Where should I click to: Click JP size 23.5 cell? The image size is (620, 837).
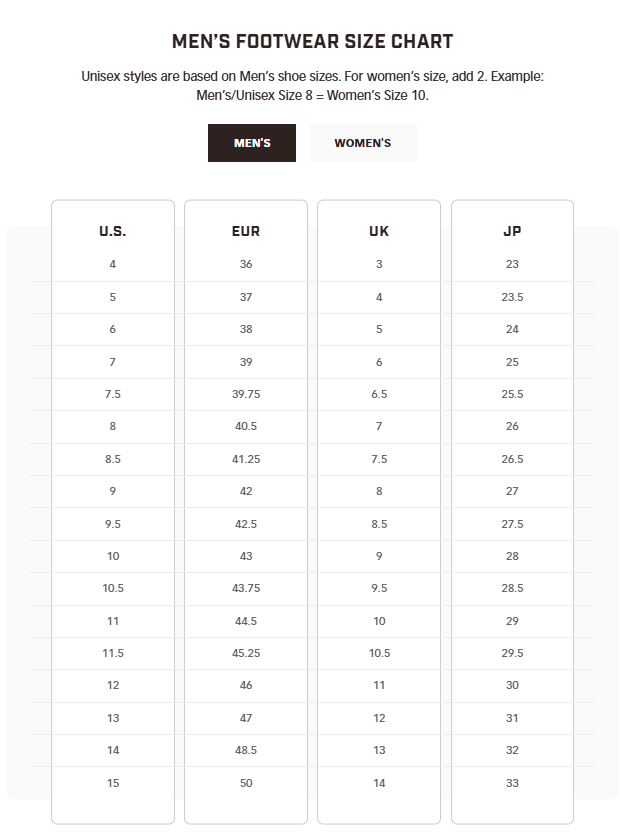pos(512,297)
